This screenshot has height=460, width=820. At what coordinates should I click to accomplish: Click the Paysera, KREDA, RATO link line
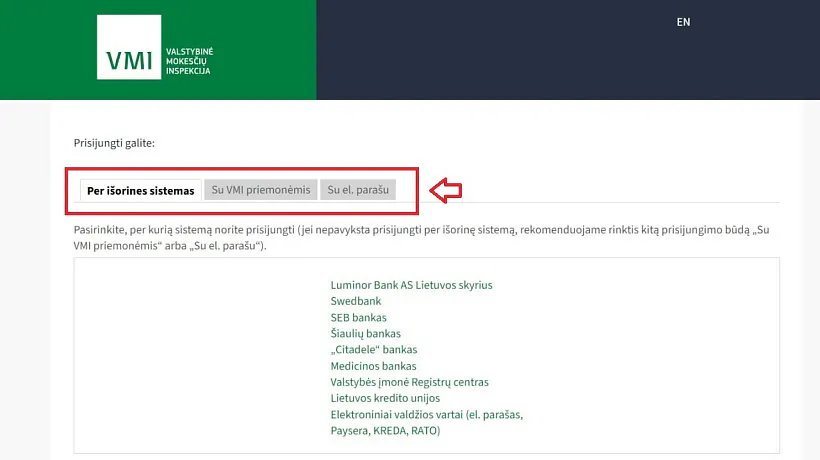pos(385,431)
